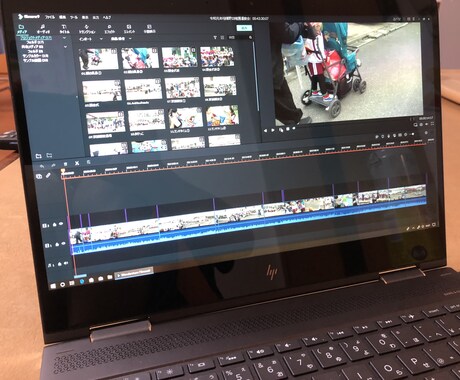Viewport: 460px width, 380px height.
Task: Open the Record dropdown next to Import
Action: click(x=121, y=39)
